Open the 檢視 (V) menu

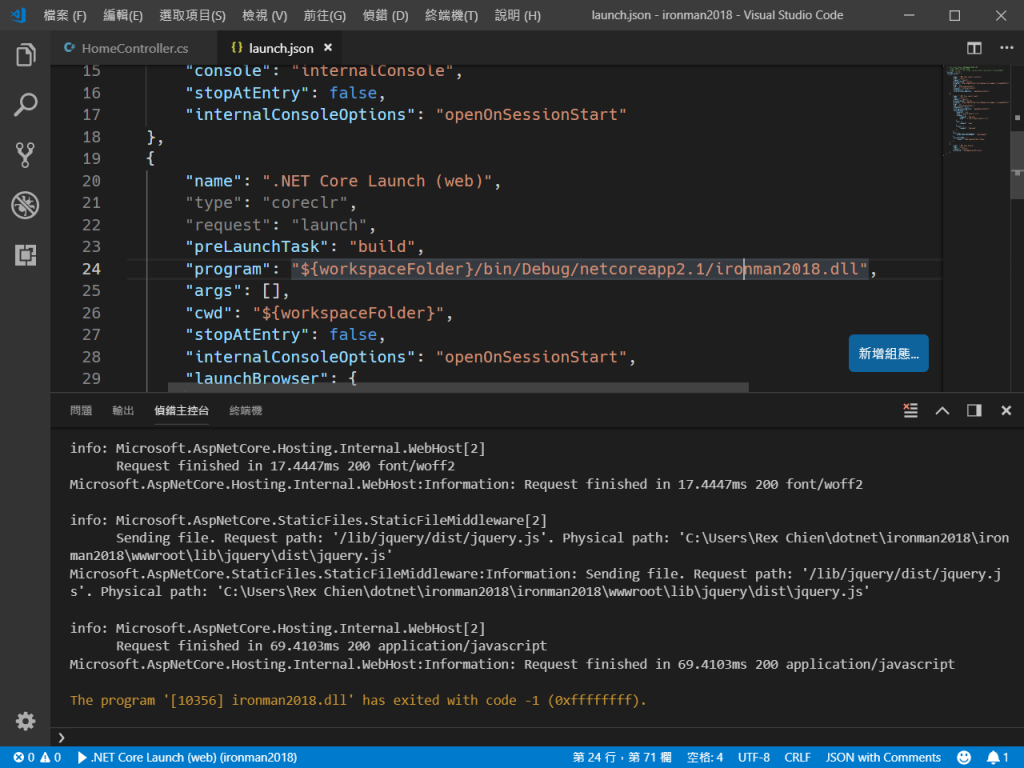click(264, 15)
